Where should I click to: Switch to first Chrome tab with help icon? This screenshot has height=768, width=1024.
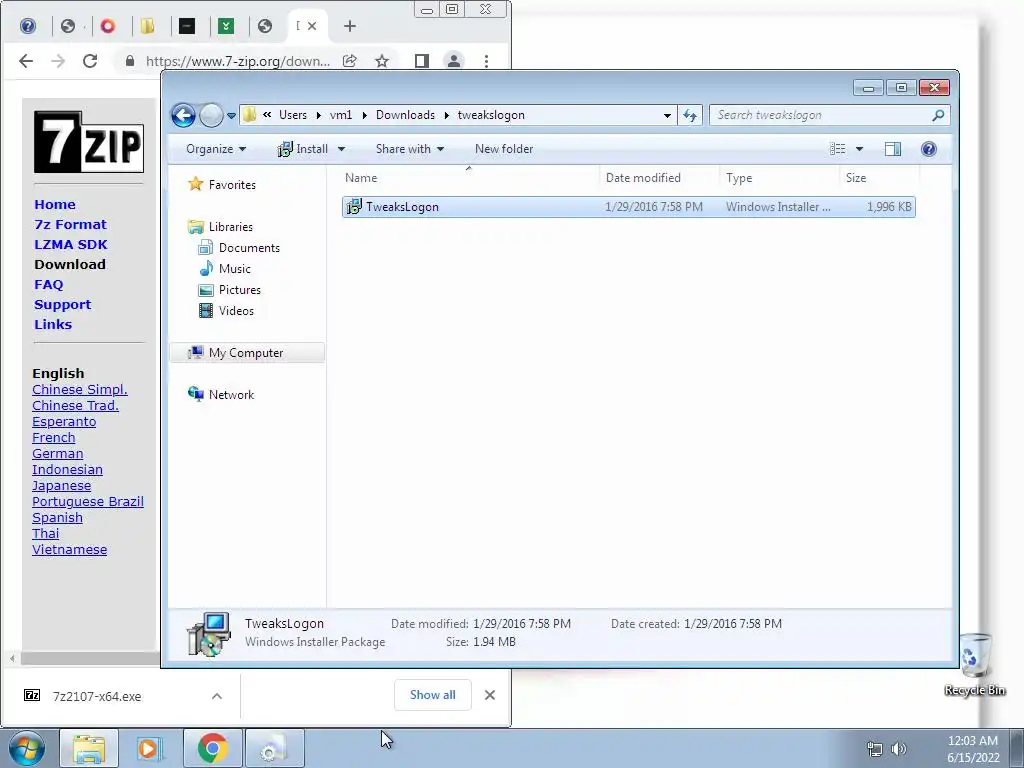(28, 26)
